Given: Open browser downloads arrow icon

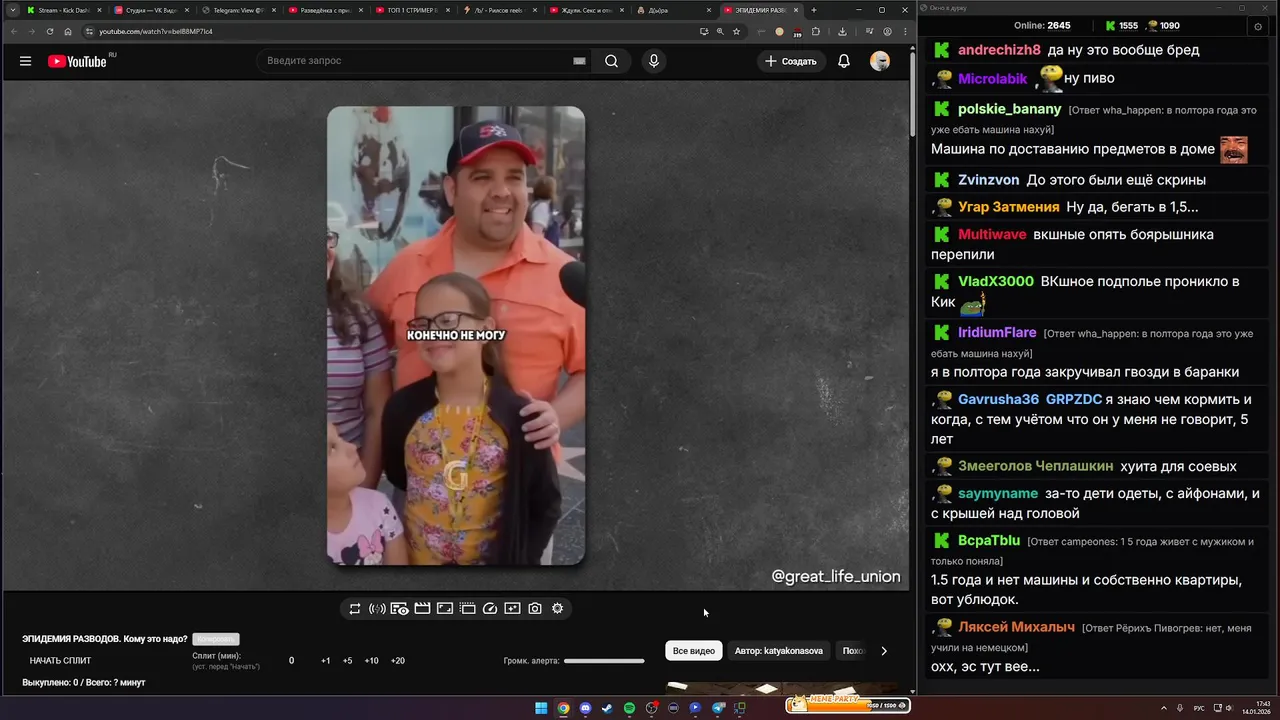Looking at the screenshot, I should click(x=842, y=31).
